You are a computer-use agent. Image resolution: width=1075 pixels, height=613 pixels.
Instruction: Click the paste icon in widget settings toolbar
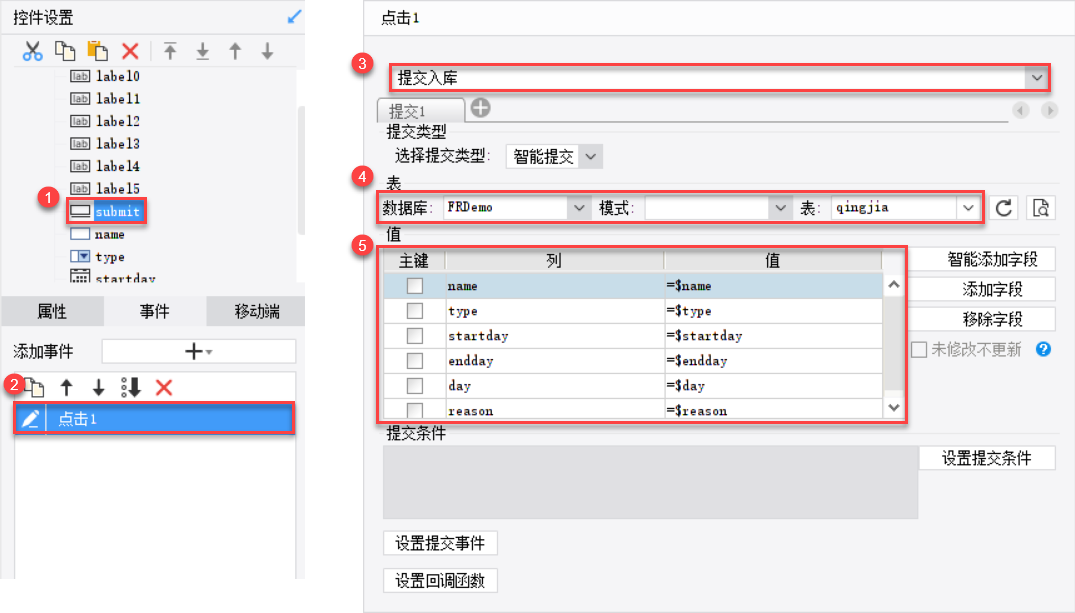97,51
